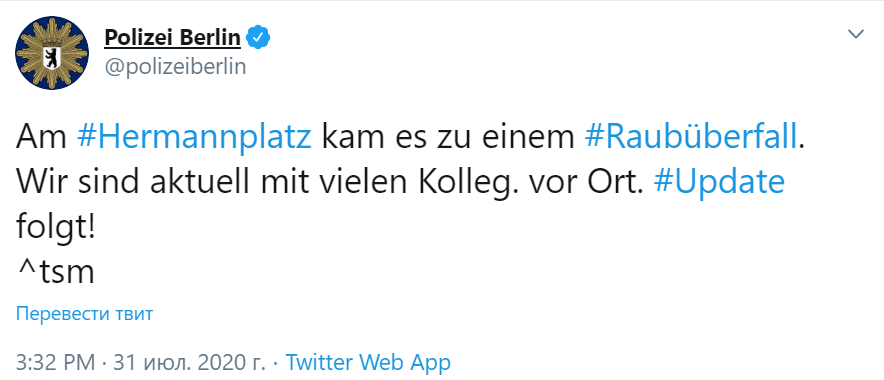The height and width of the screenshot is (380, 884).
Task: Click the phrase 'kam es zu einem'
Action: [x=448, y=138]
